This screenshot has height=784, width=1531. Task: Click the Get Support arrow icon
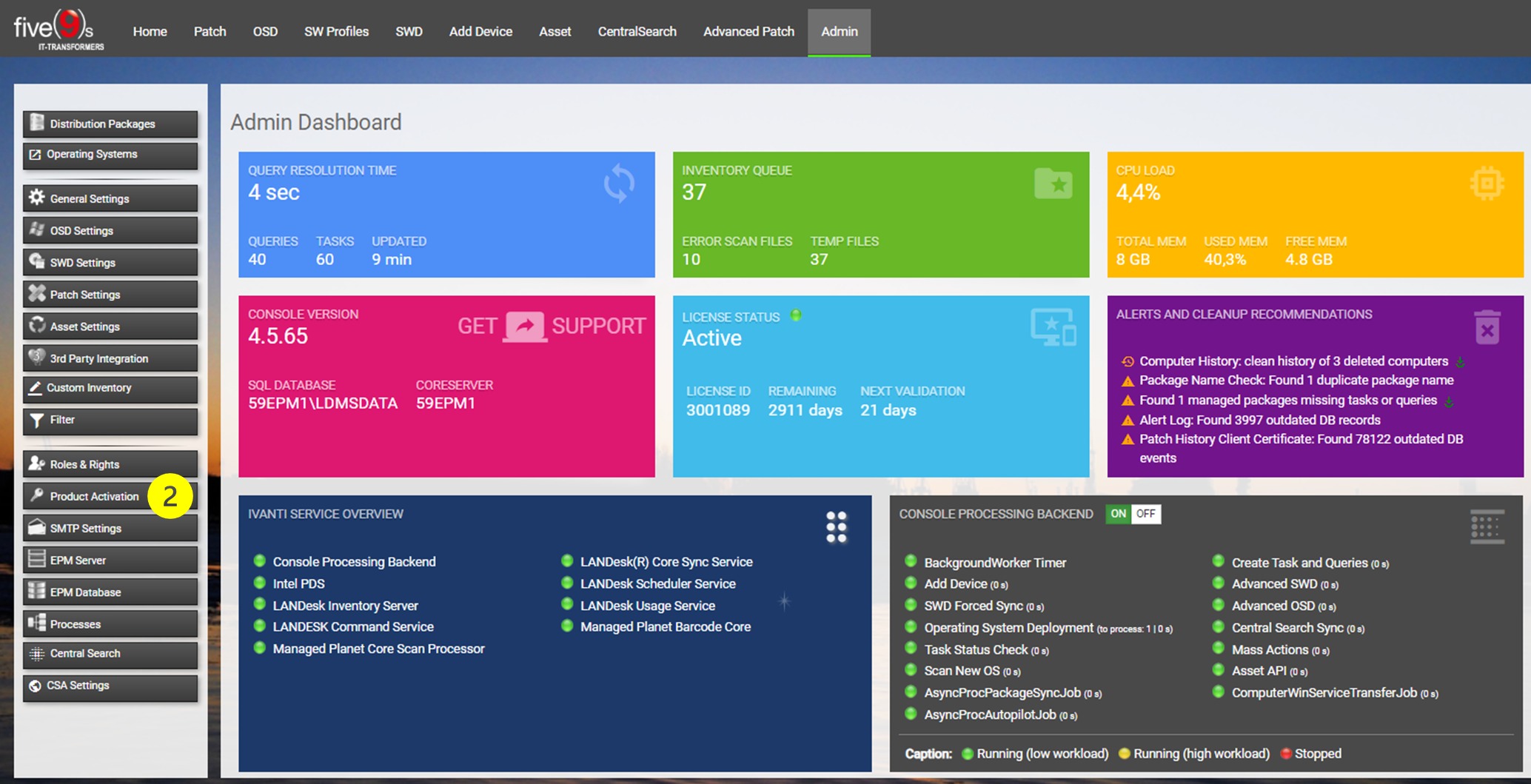[525, 326]
